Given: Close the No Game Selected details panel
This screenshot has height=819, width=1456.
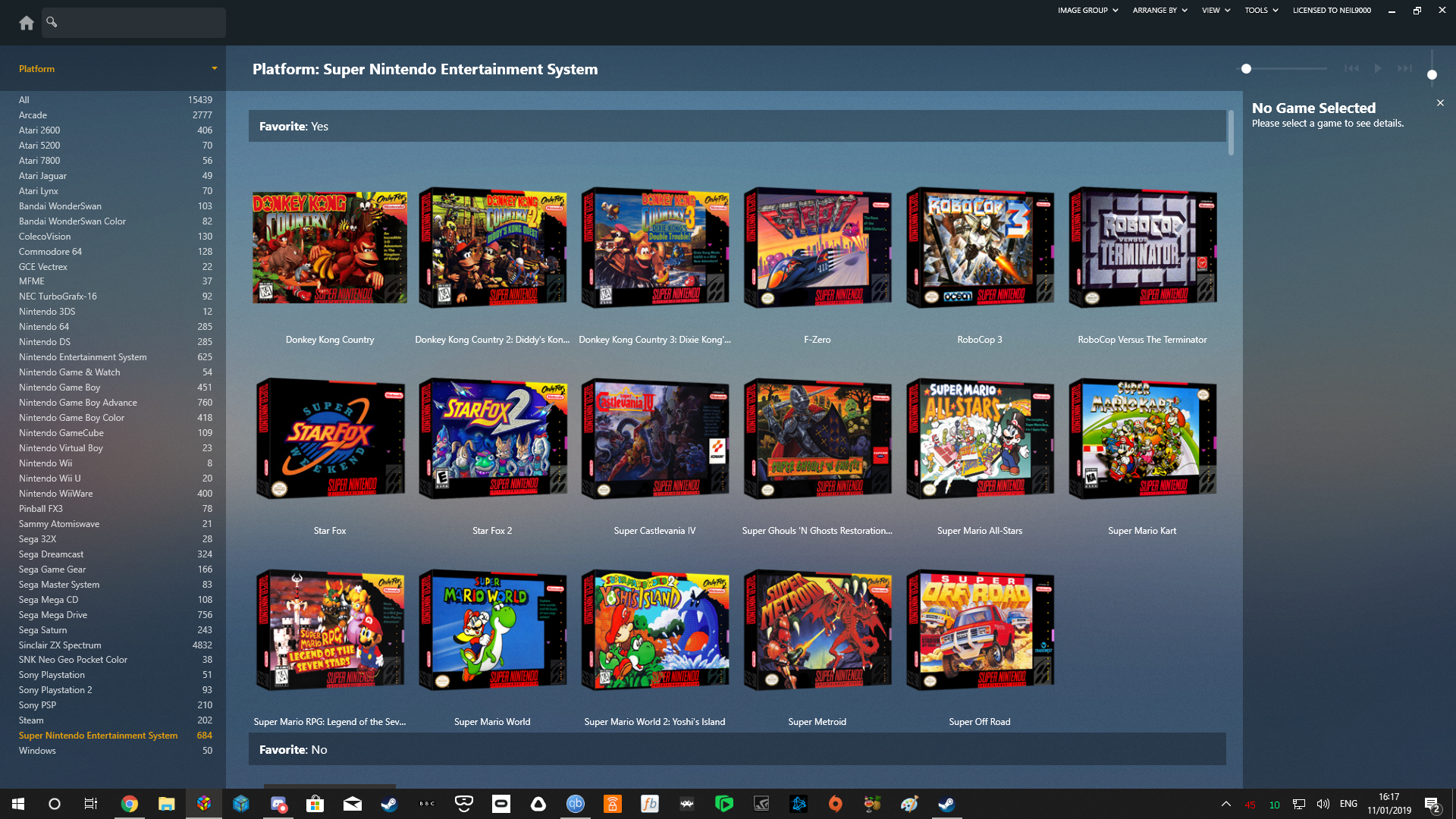Looking at the screenshot, I should tap(1440, 102).
